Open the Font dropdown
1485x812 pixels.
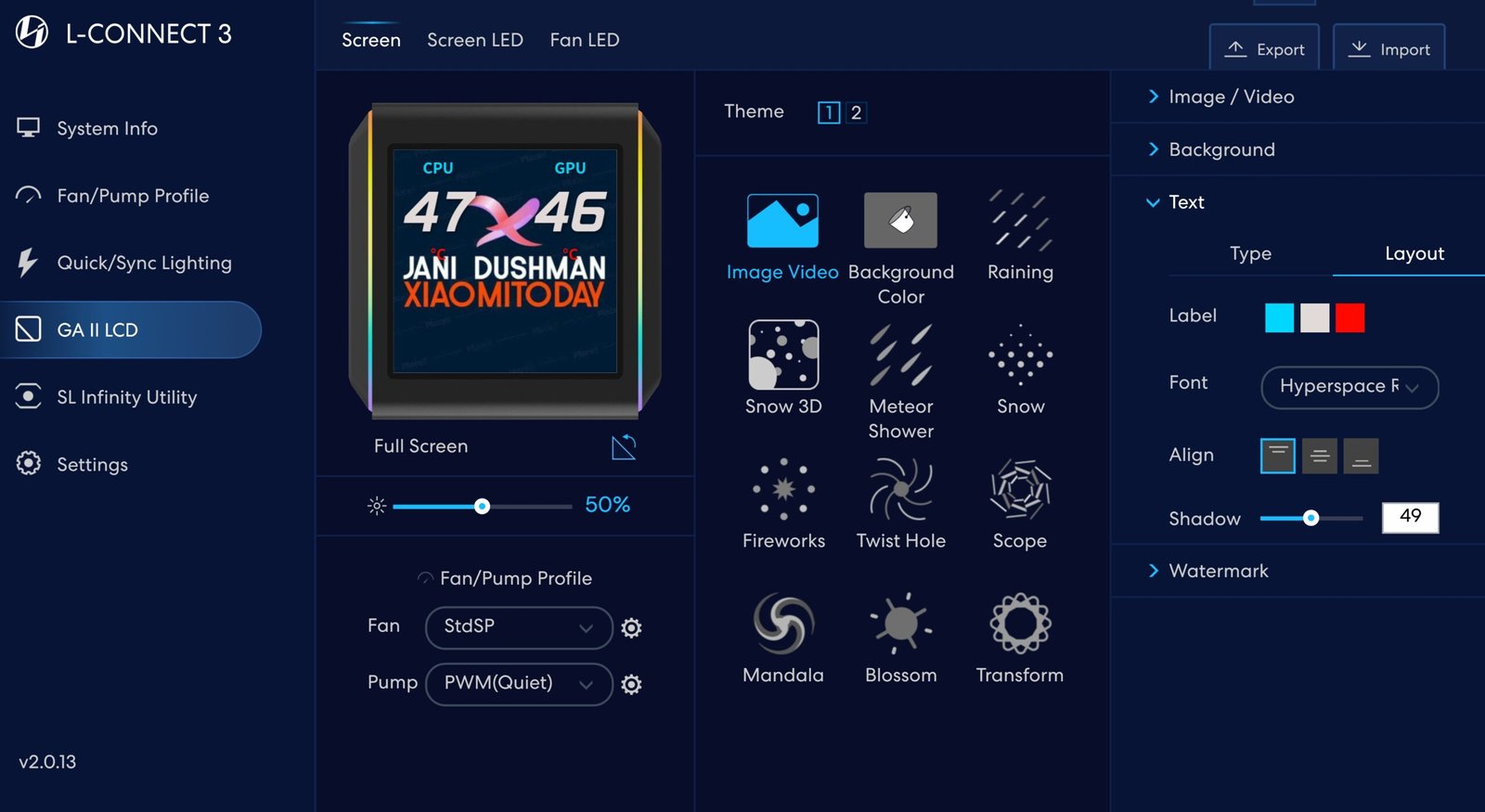(1349, 387)
